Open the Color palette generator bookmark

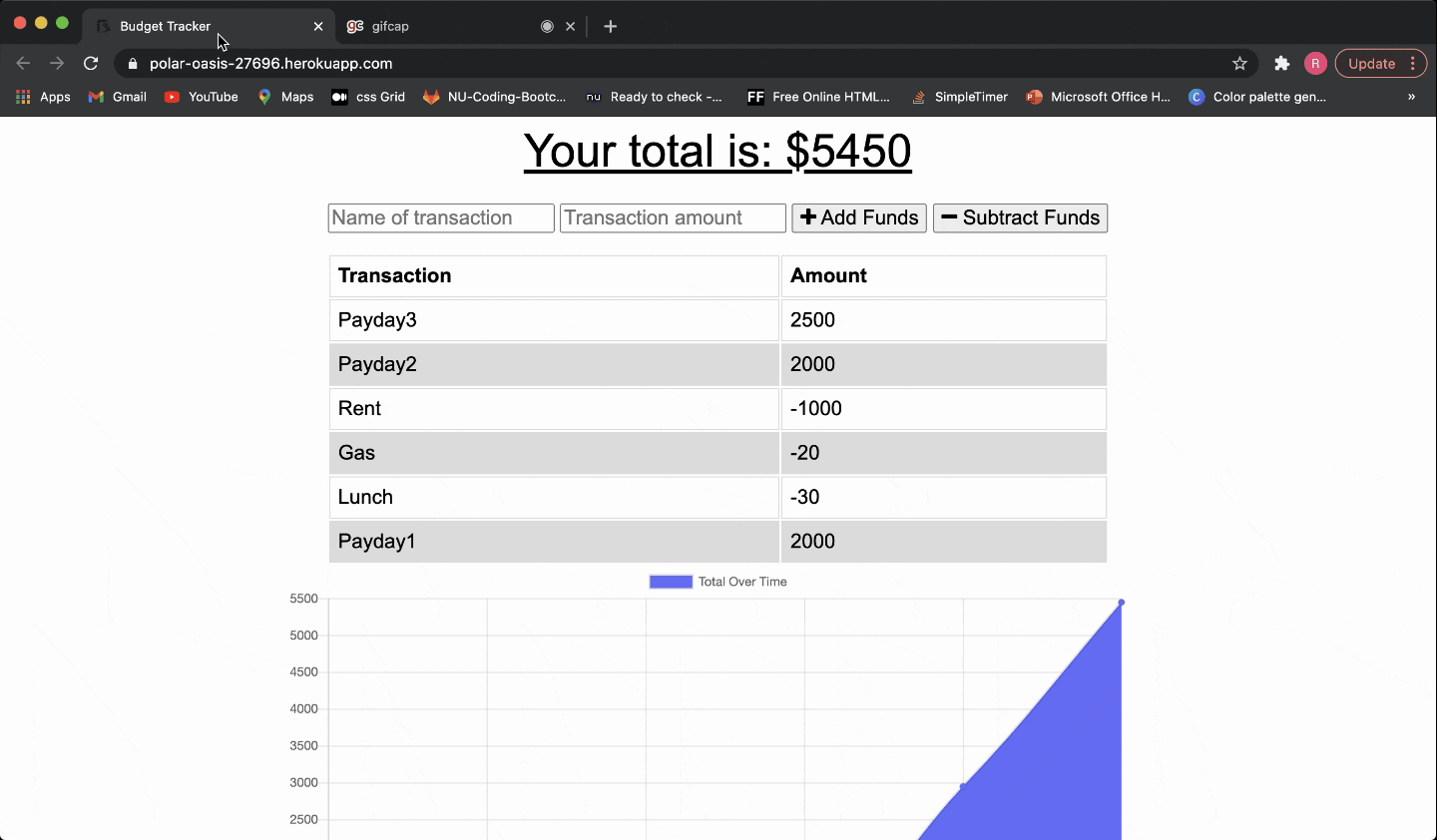click(x=1256, y=97)
